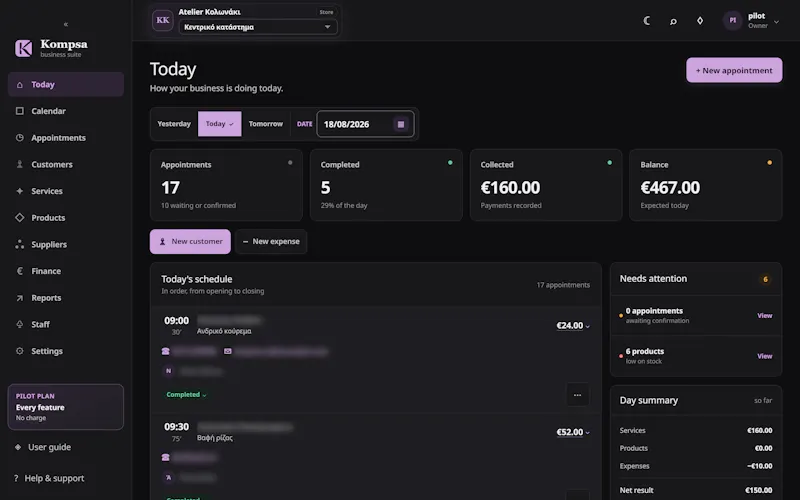
Task: Click the Services sparkle icon in the sidebar
Action: click(x=19, y=191)
